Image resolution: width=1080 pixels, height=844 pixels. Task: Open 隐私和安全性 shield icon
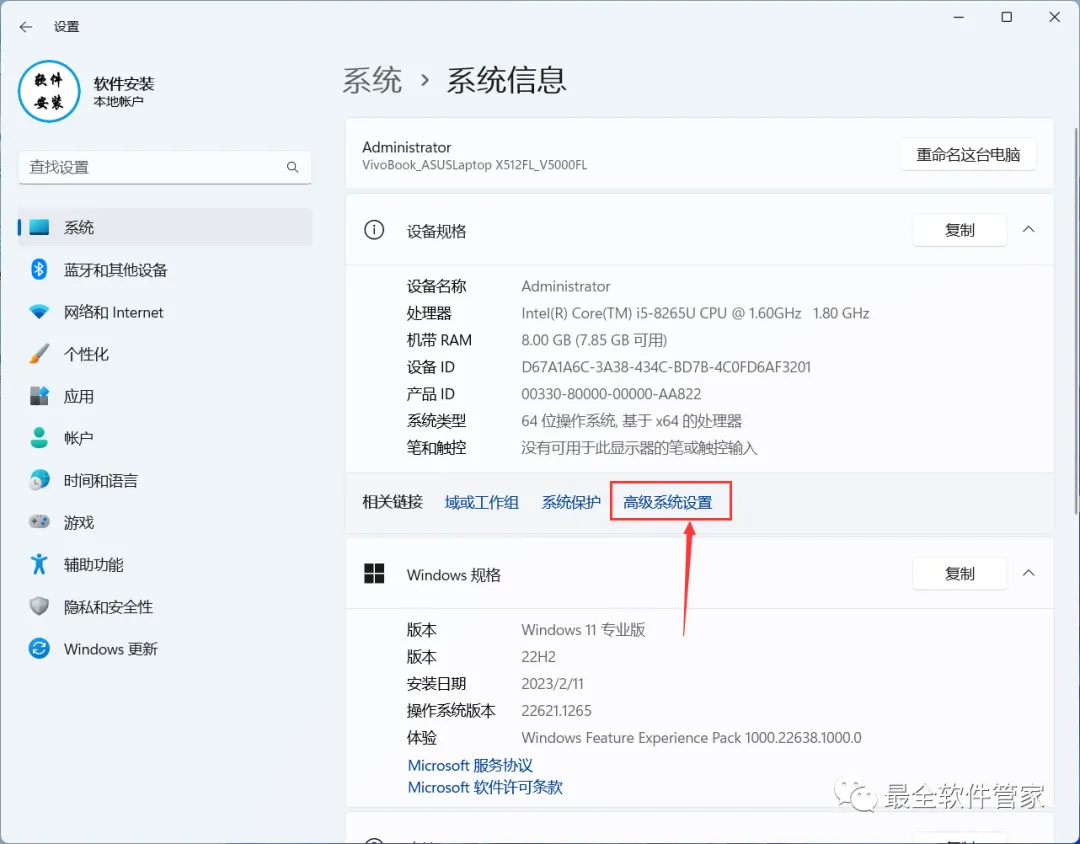pos(39,606)
